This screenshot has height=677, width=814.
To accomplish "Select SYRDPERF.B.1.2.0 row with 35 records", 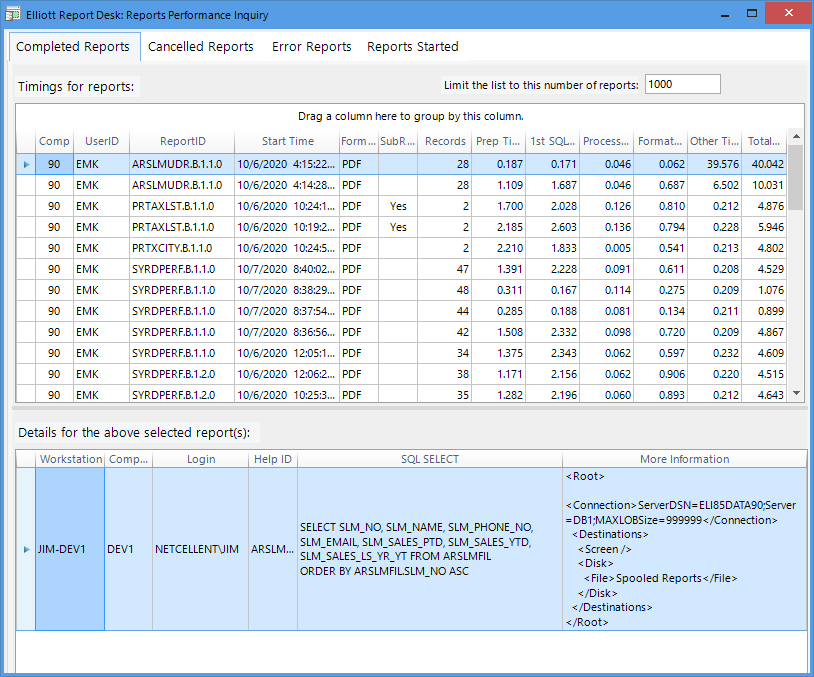I will tap(401, 395).
